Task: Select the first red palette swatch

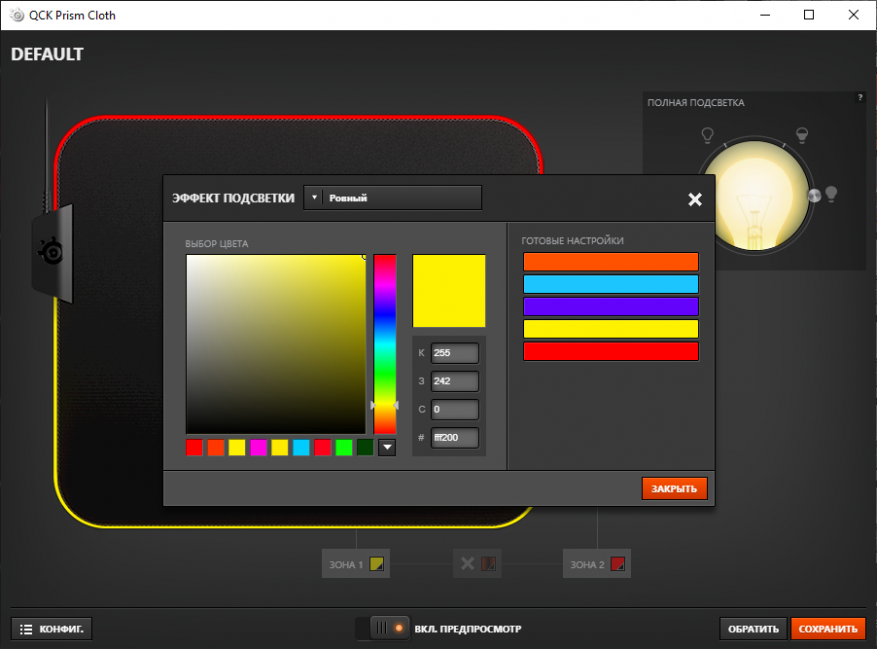Action: point(194,448)
